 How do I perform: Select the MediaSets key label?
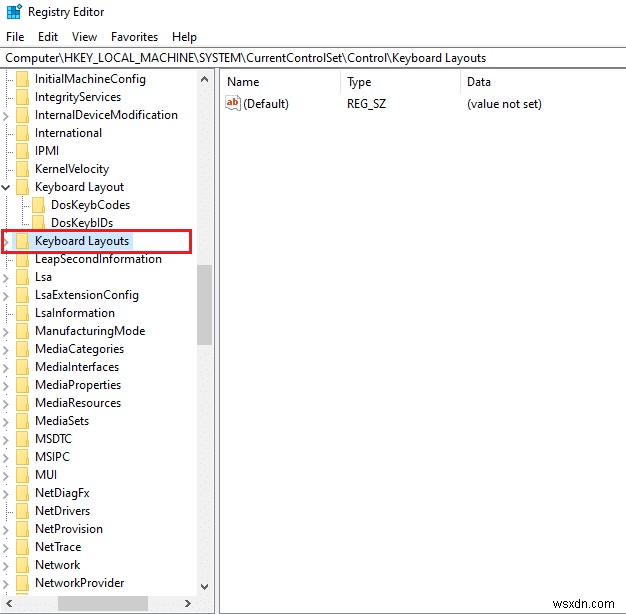coord(62,421)
